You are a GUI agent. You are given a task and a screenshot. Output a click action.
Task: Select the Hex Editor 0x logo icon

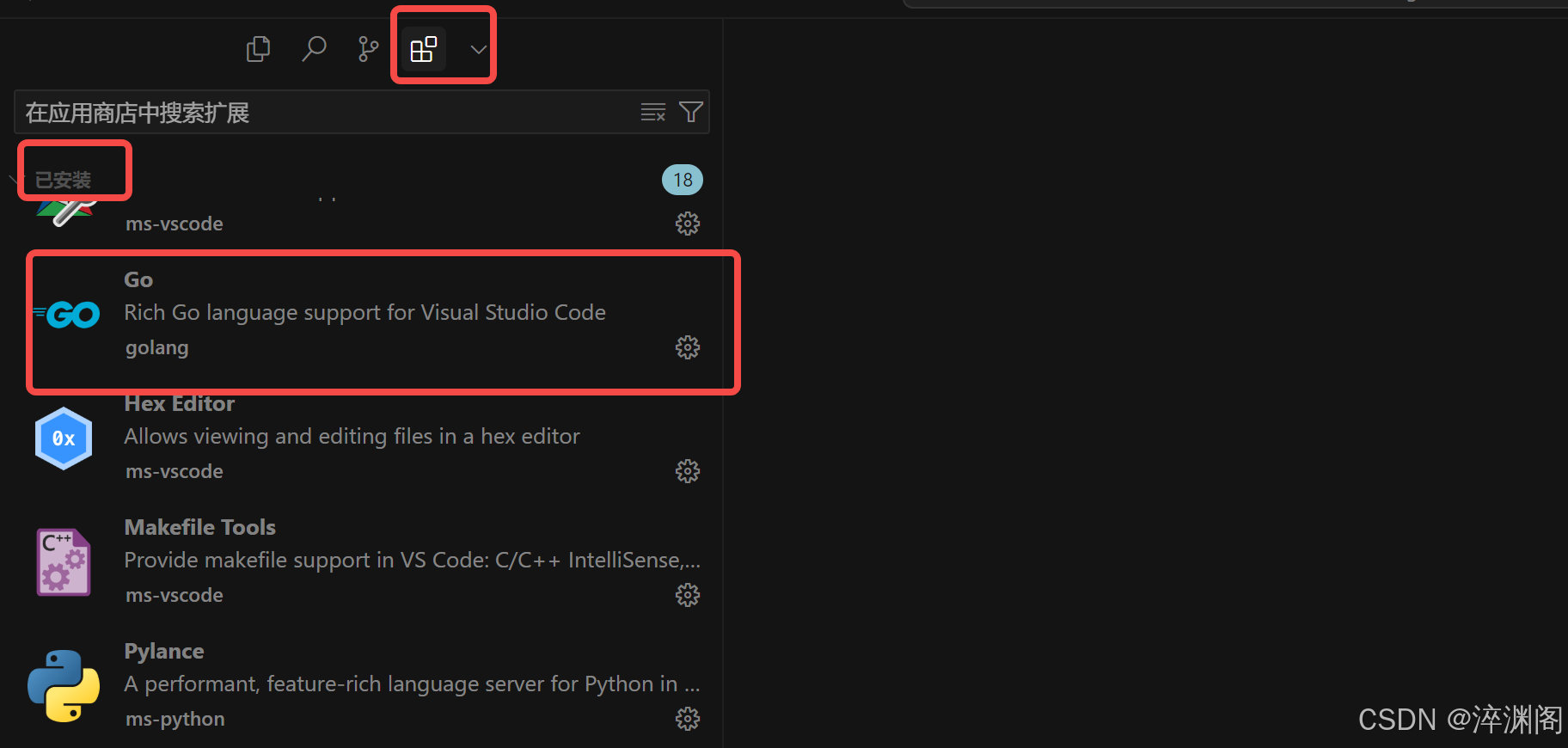pos(64,438)
